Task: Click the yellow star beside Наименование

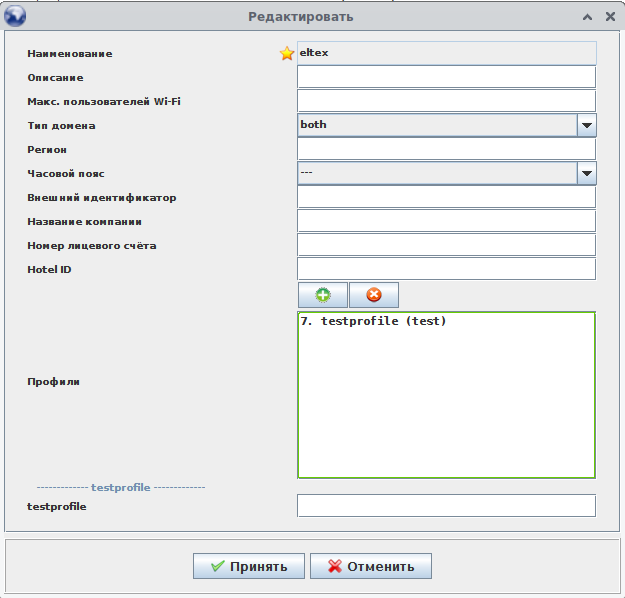Action: tap(287, 53)
